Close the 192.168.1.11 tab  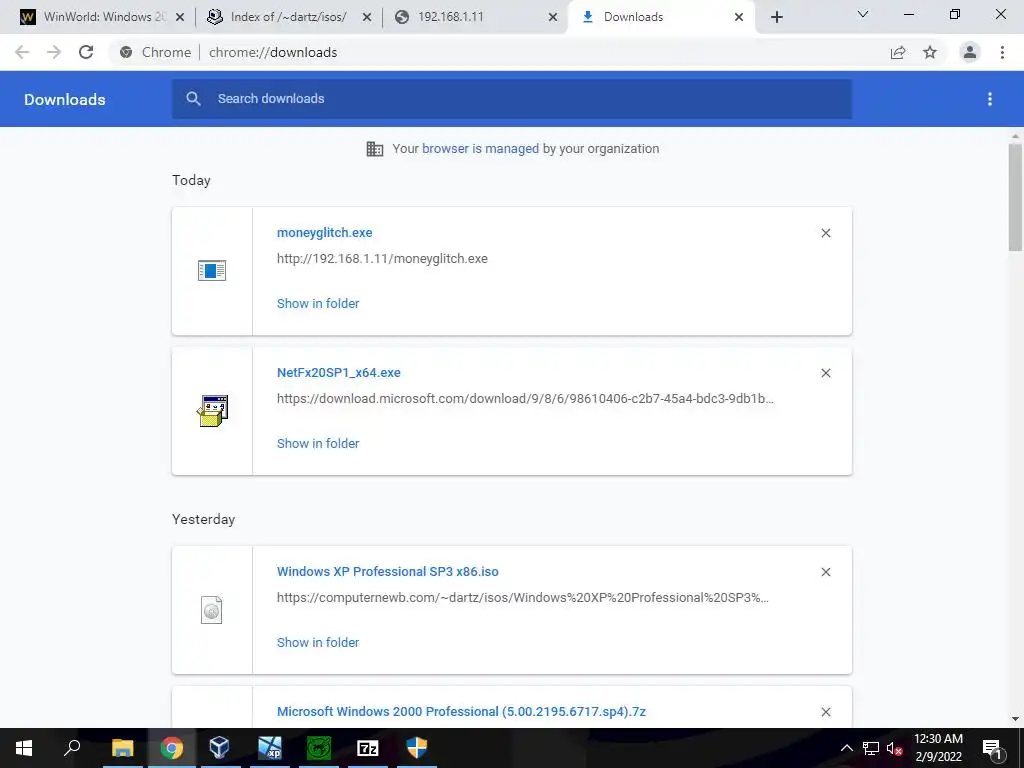tap(553, 17)
